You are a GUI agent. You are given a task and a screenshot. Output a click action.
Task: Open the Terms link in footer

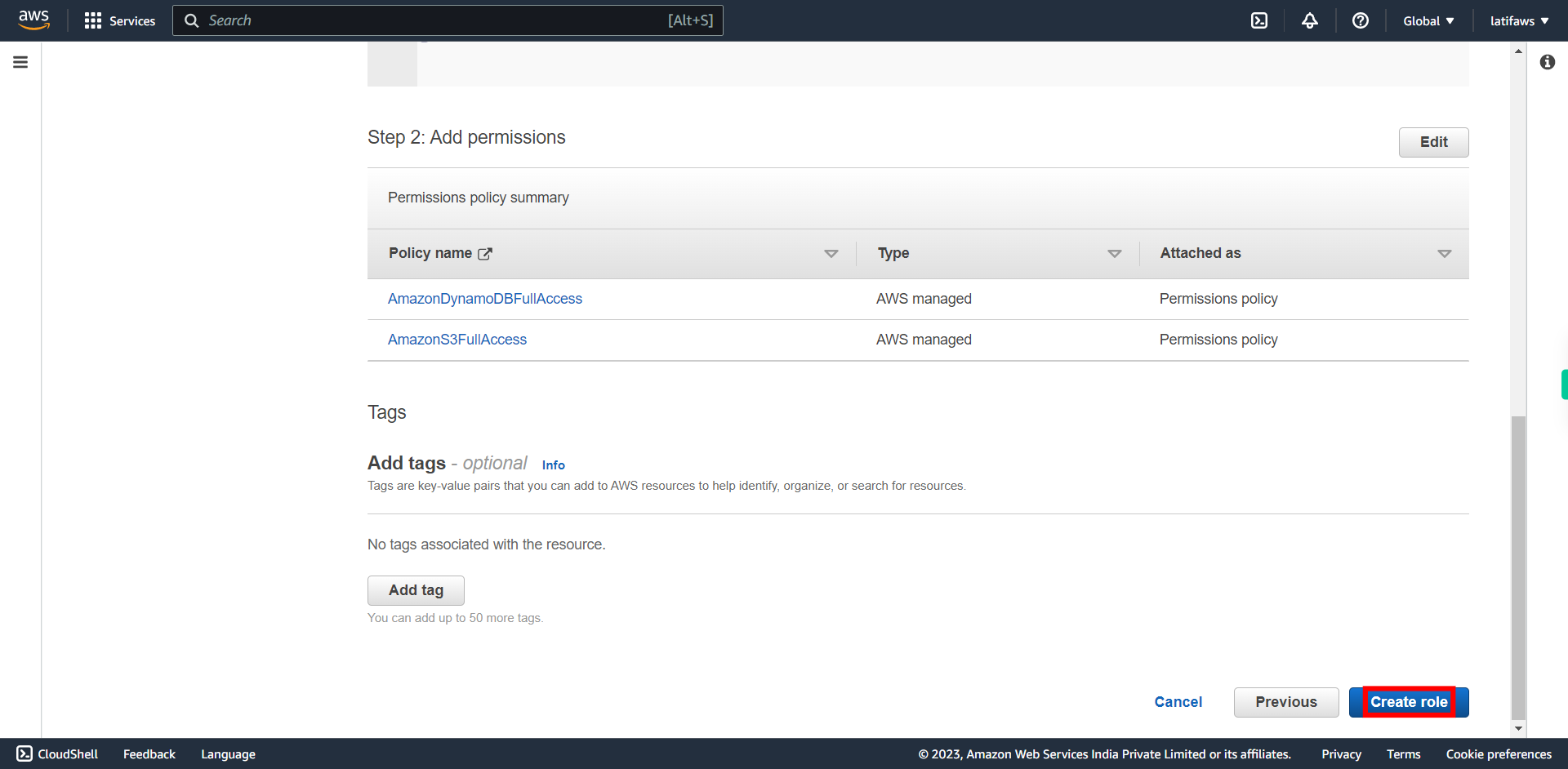[1403, 753]
